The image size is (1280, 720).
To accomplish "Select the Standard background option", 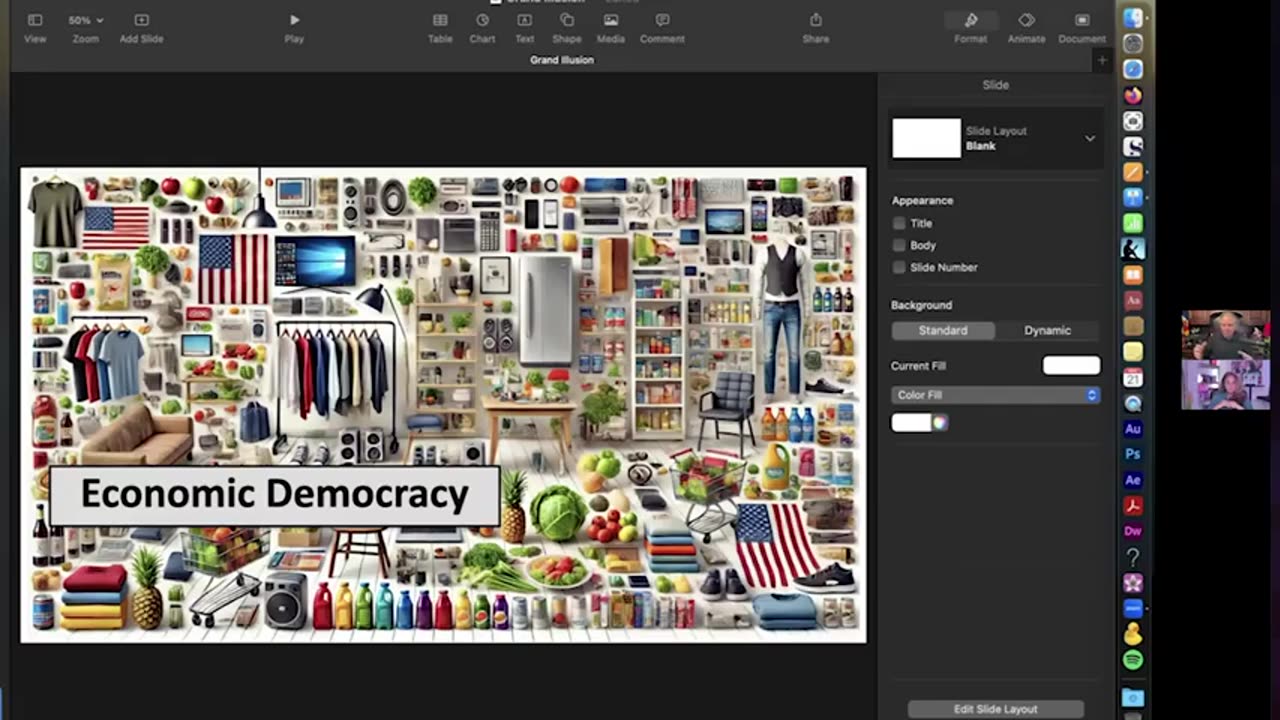I will point(943,330).
